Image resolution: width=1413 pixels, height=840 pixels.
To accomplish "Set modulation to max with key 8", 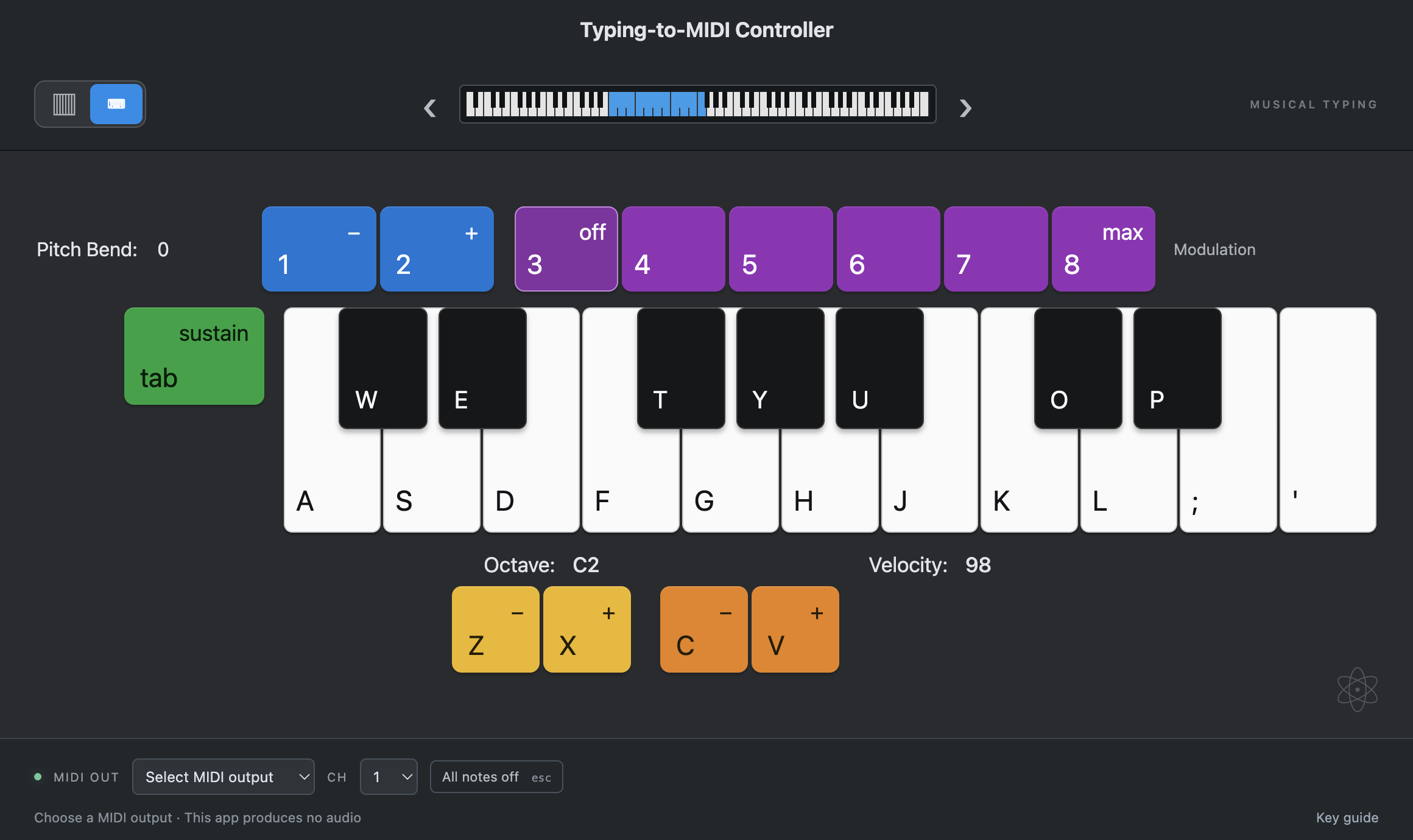I will (1104, 249).
